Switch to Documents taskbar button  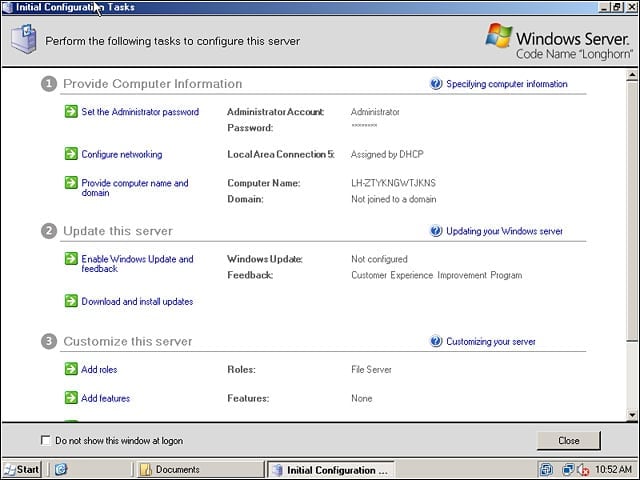tap(200, 470)
